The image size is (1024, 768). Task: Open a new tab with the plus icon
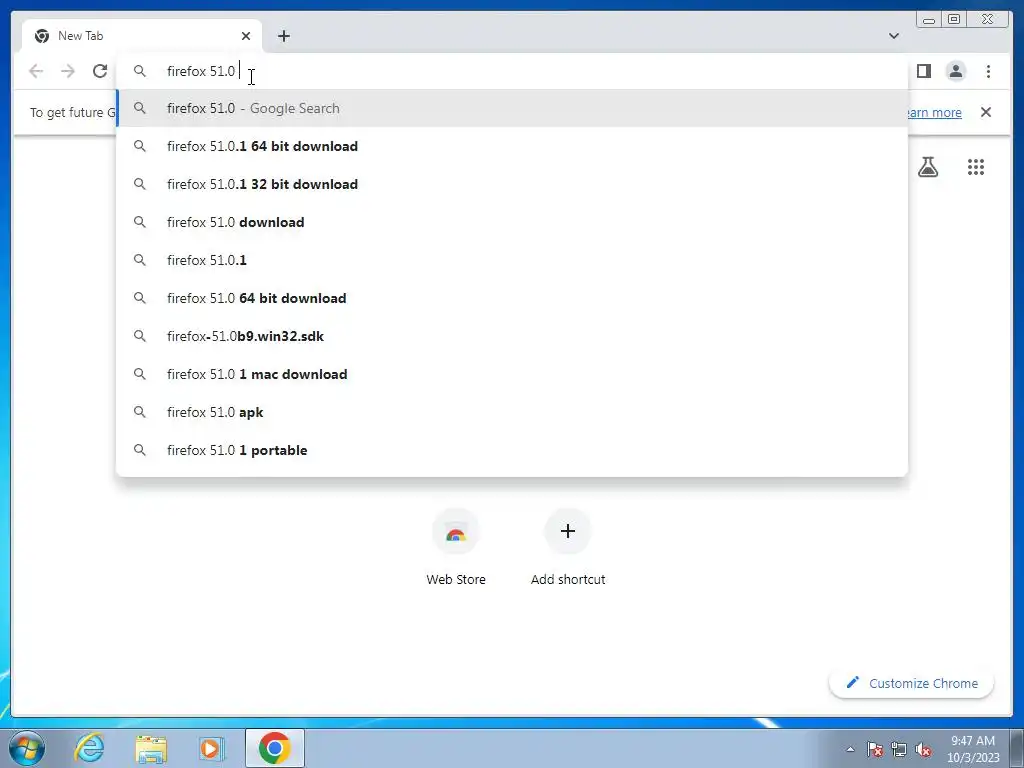[283, 36]
